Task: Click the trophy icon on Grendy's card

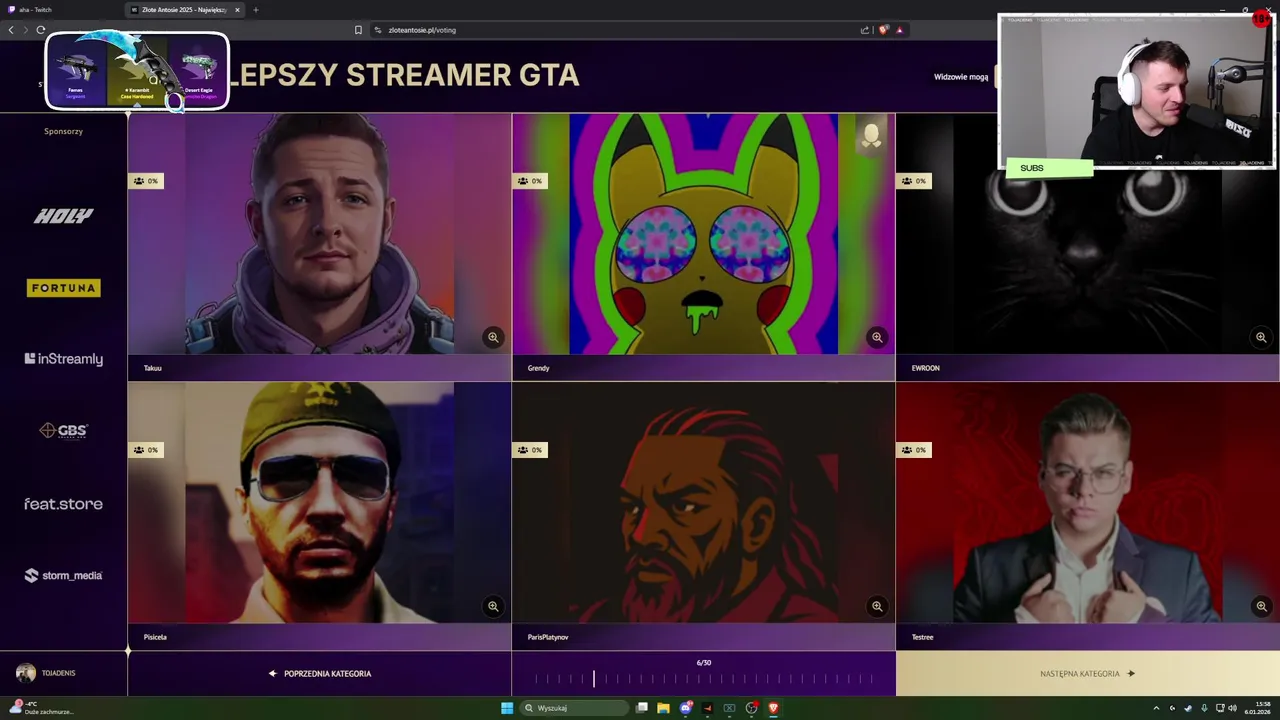Action: point(871,136)
